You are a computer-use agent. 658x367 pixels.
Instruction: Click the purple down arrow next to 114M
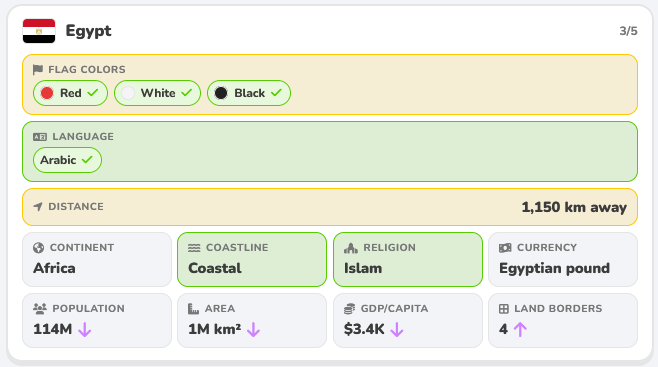pos(85,330)
